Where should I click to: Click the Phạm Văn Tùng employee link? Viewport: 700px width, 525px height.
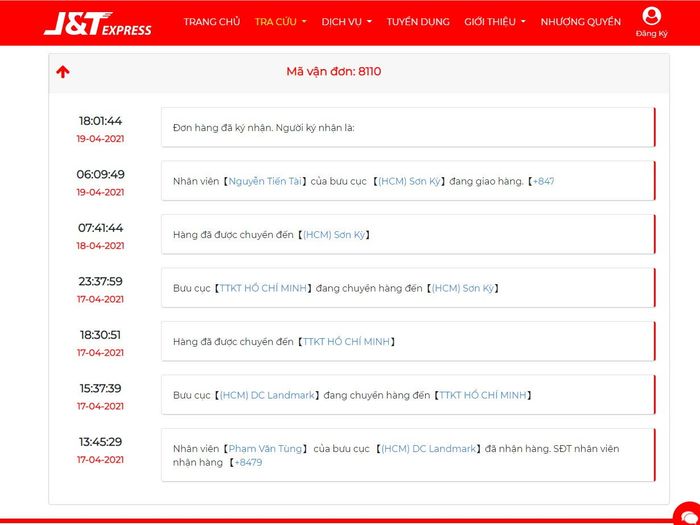pyautogui.click(x=265, y=449)
